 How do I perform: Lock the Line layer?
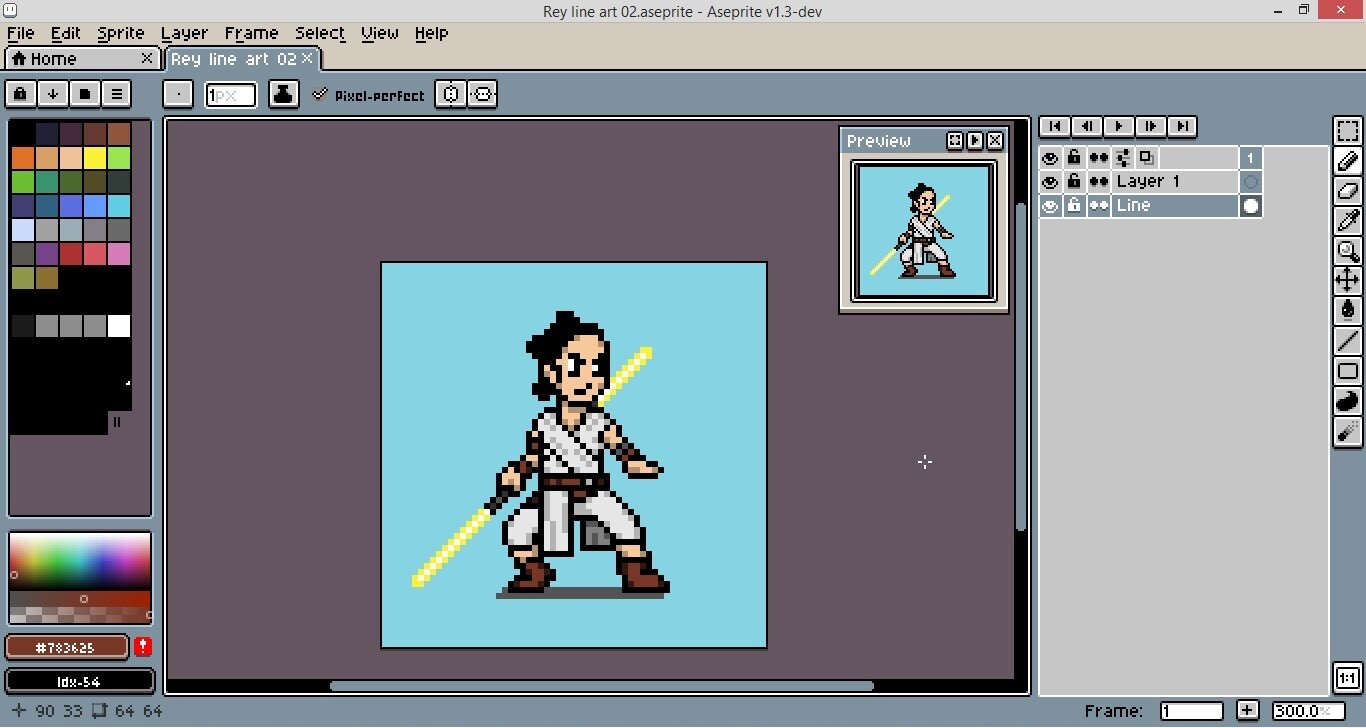(1074, 206)
